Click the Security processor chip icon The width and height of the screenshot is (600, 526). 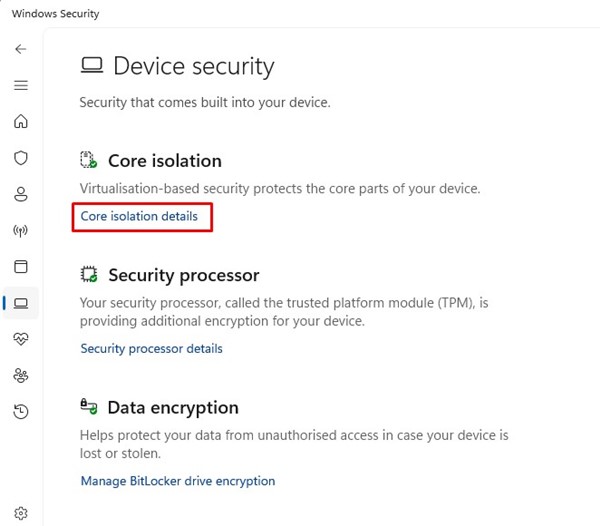pyautogui.click(x=89, y=275)
